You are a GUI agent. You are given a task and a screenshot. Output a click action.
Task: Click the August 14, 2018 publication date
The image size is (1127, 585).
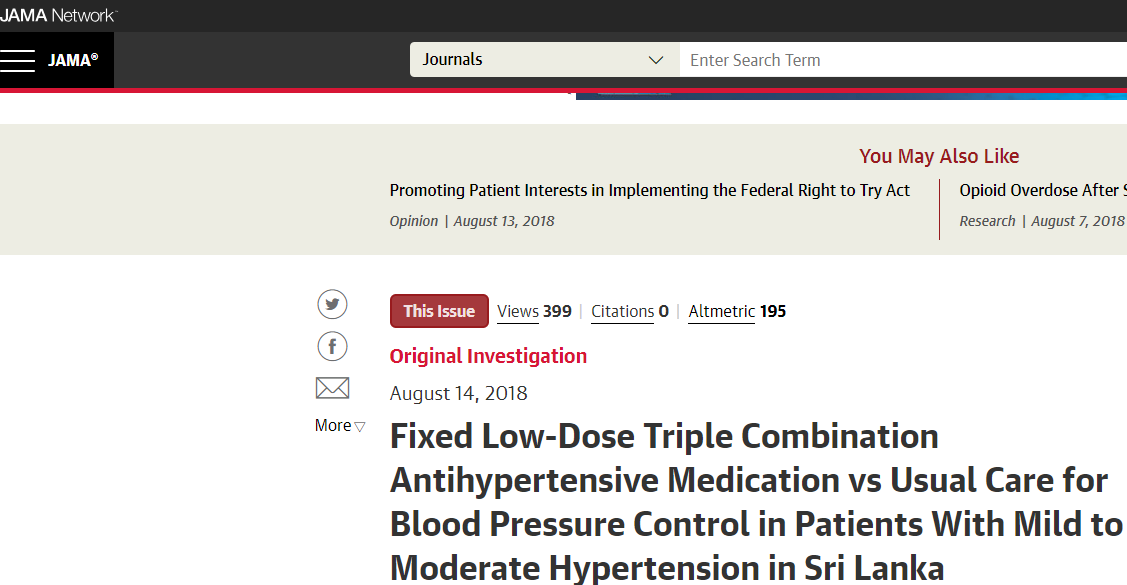click(x=459, y=394)
